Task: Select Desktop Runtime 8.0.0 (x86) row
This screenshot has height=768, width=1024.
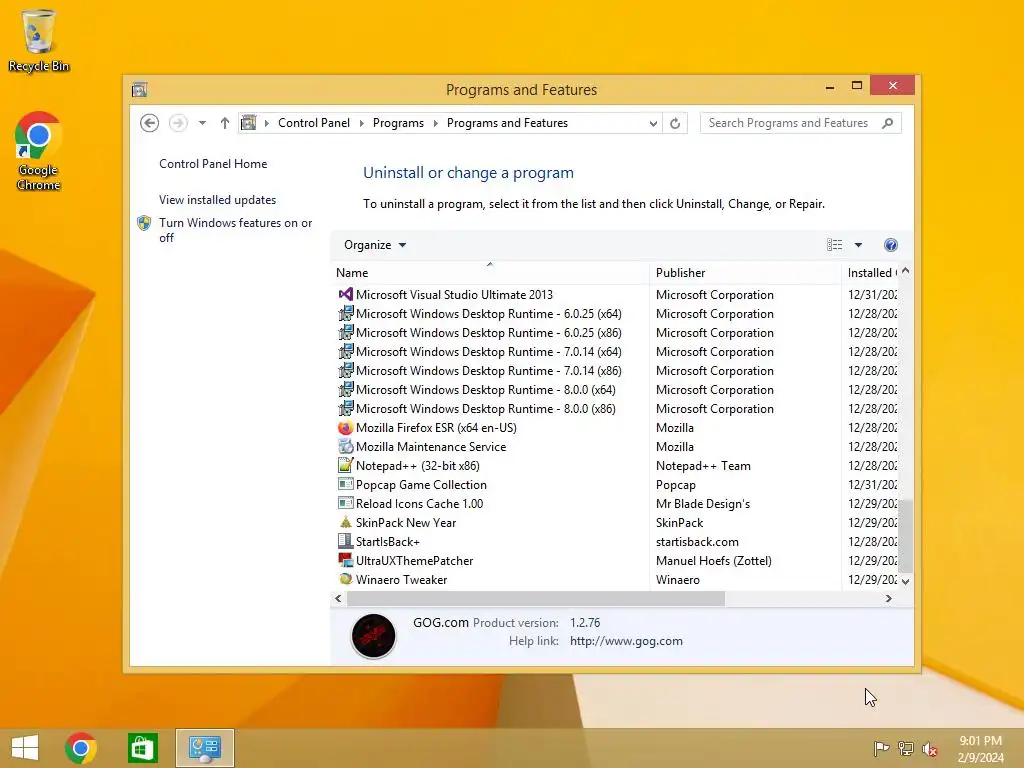Action: click(615, 408)
